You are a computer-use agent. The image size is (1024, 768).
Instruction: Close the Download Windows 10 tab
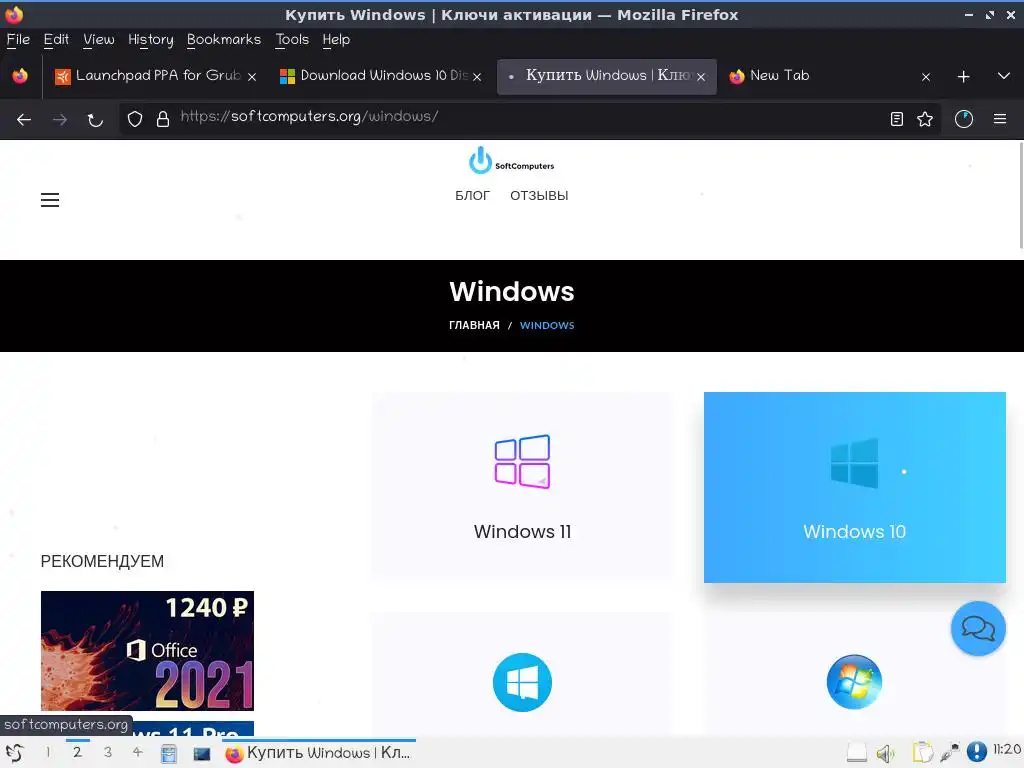pyautogui.click(x=477, y=77)
